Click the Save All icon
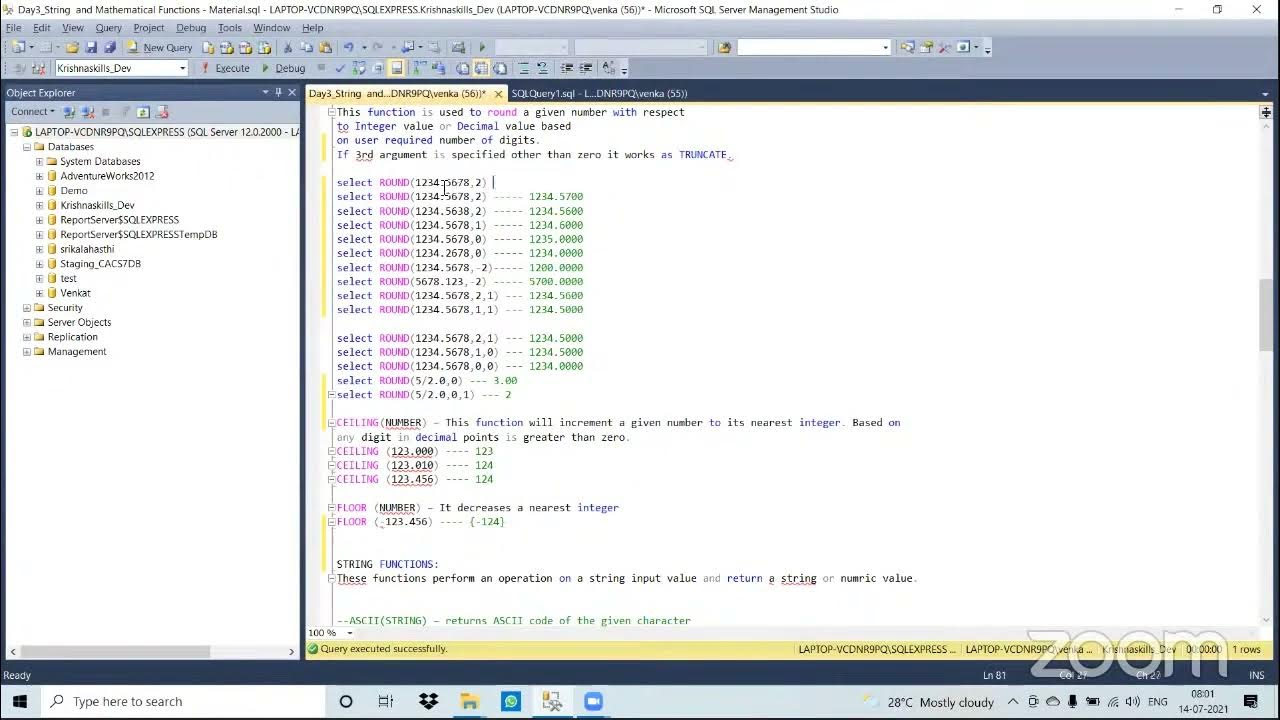The width and height of the screenshot is (1280, 720). 109,47
